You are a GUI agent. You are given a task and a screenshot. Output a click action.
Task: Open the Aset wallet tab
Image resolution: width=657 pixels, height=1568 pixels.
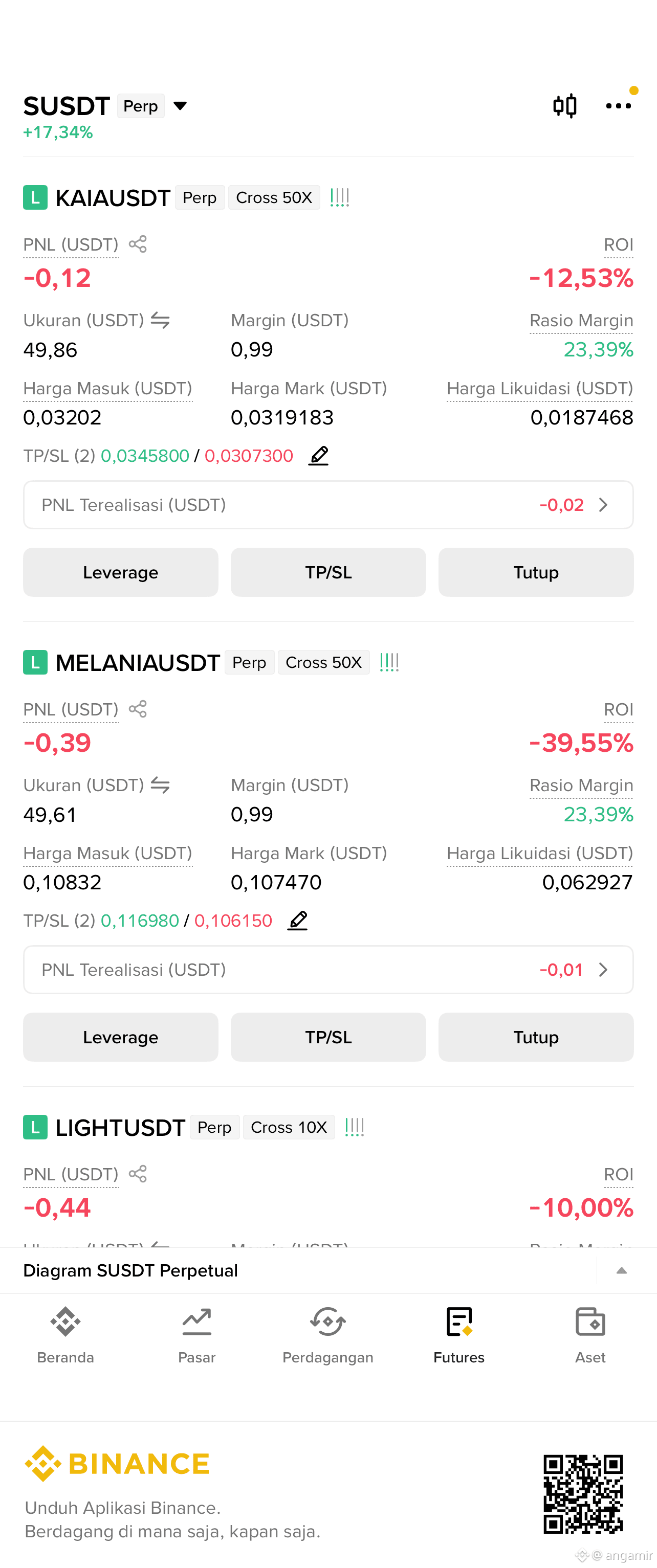(x=590, y=1335)
